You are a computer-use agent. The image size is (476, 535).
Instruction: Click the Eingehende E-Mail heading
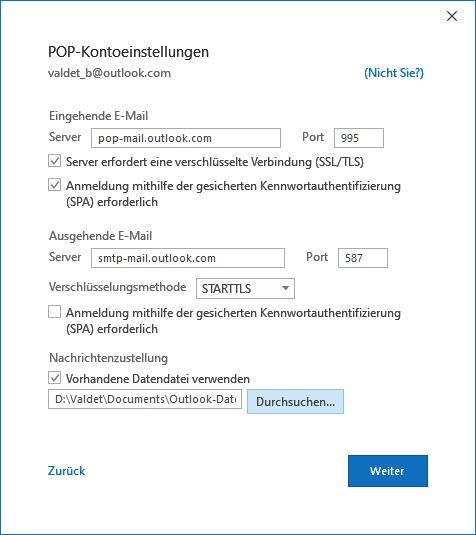[99, 116]
